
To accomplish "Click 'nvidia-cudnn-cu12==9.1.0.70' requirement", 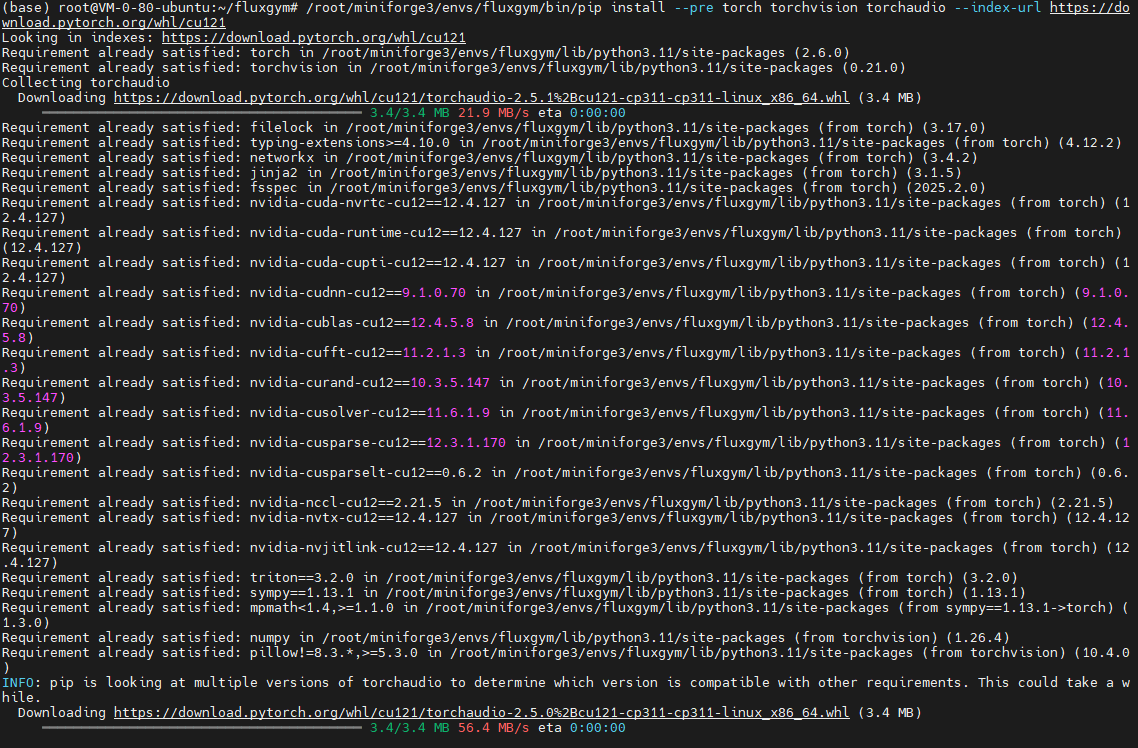I will pyautogui.click(x=358, y=292).
